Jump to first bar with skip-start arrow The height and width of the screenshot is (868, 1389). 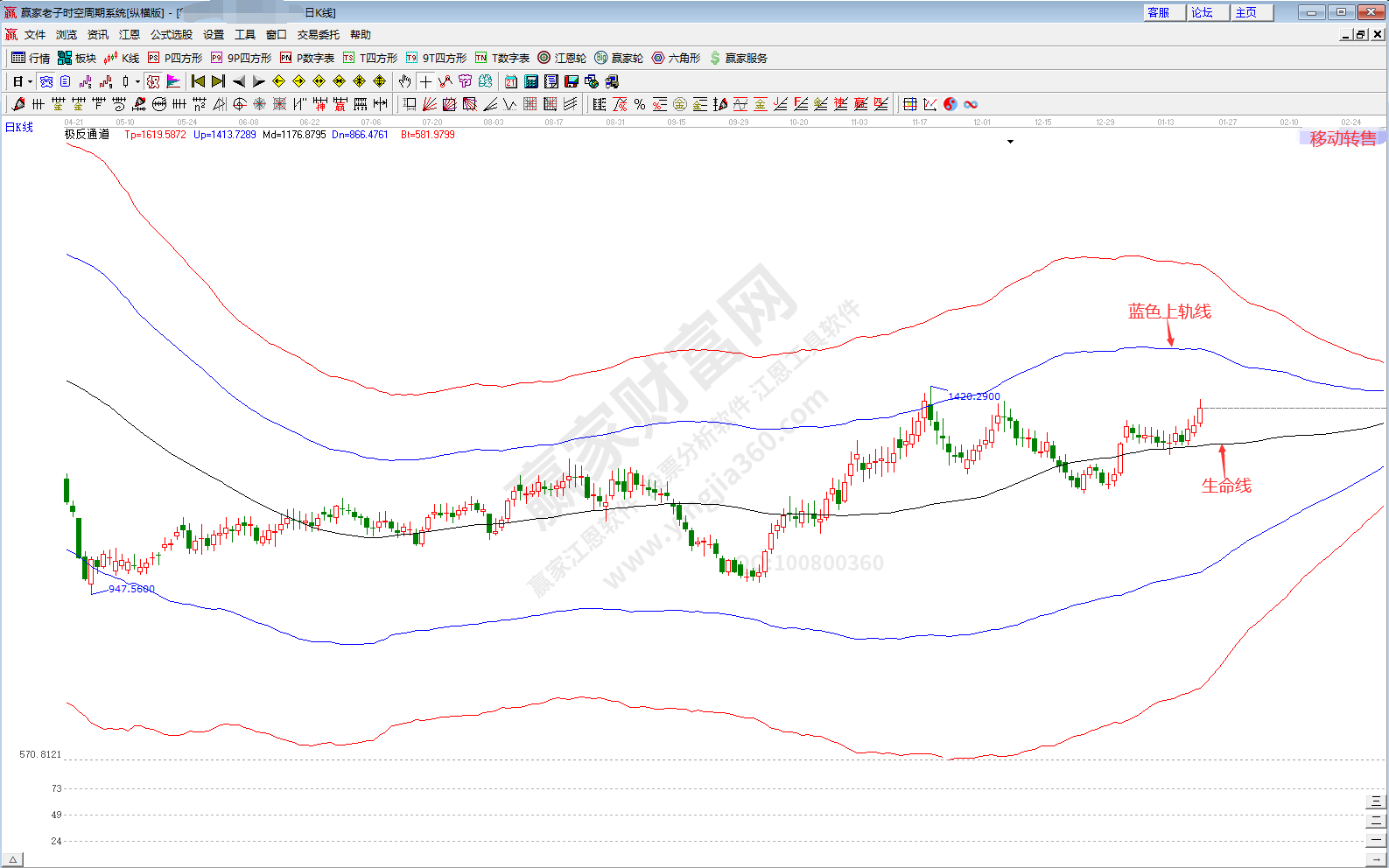[x=198, y=81]
